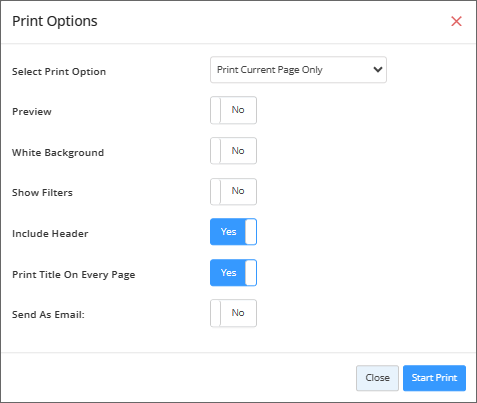Image resolution: width=477 pixels, height=403 pixels.
Task: Click the Print Title On Every Page label
Action: [x=74, y=275]
